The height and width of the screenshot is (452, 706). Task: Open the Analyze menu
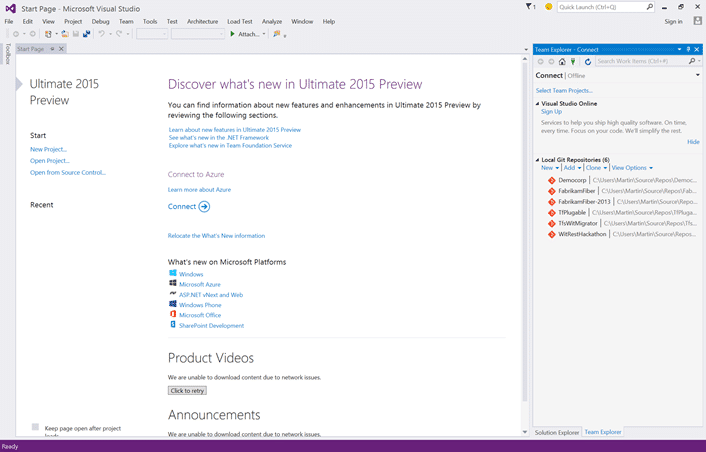click(272, 21)
